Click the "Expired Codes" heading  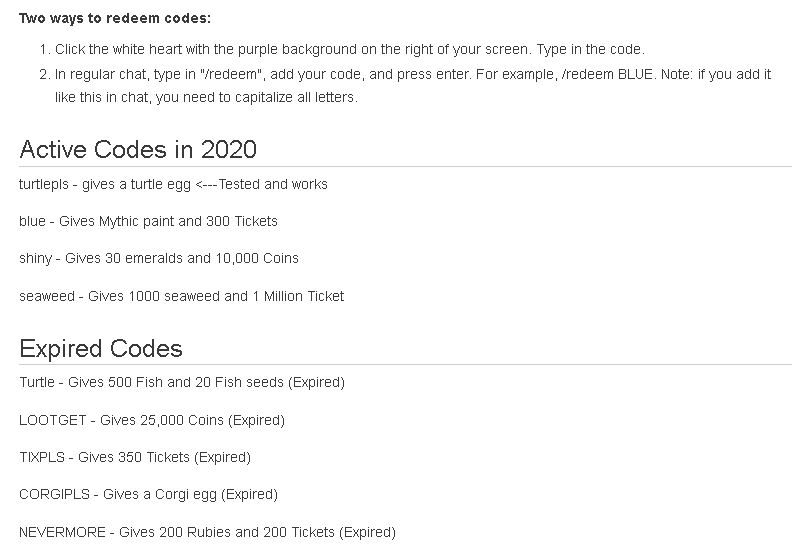point(101,349)
